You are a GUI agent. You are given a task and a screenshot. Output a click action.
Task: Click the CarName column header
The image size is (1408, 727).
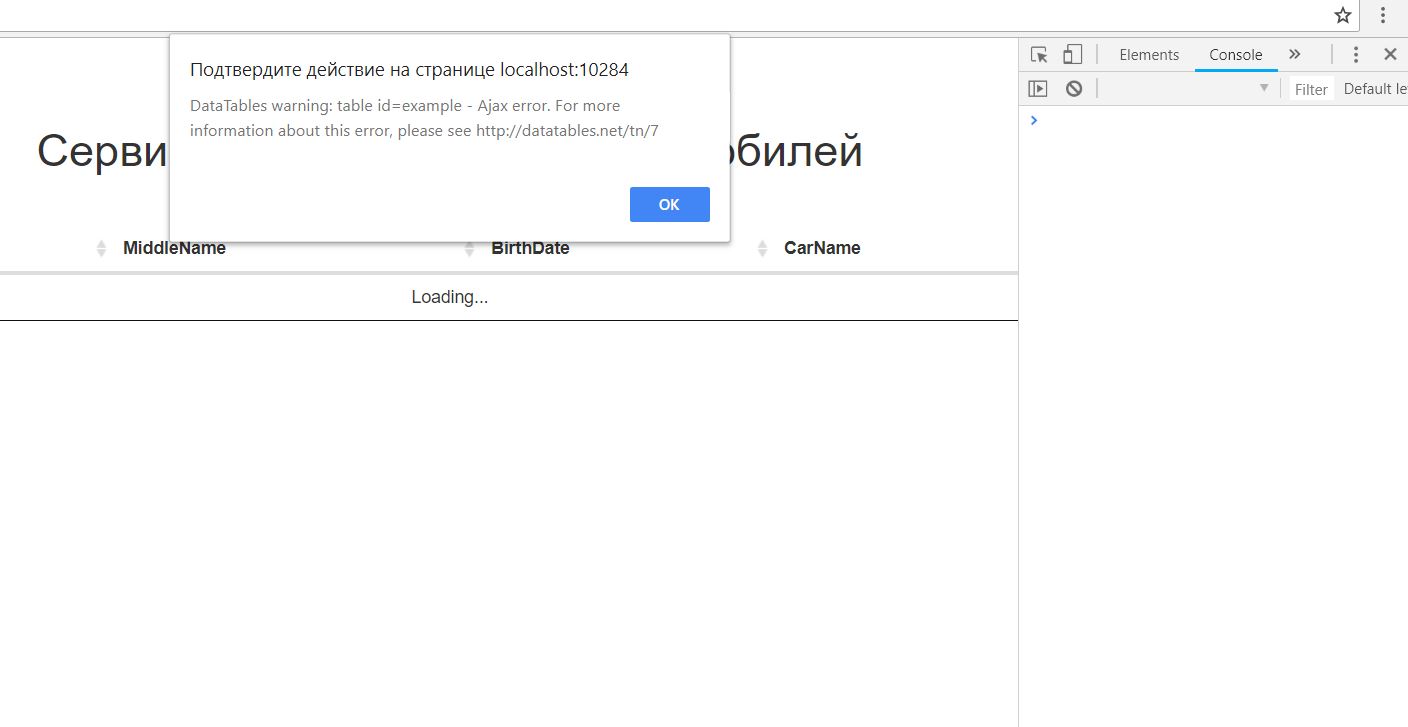(822, 248)
